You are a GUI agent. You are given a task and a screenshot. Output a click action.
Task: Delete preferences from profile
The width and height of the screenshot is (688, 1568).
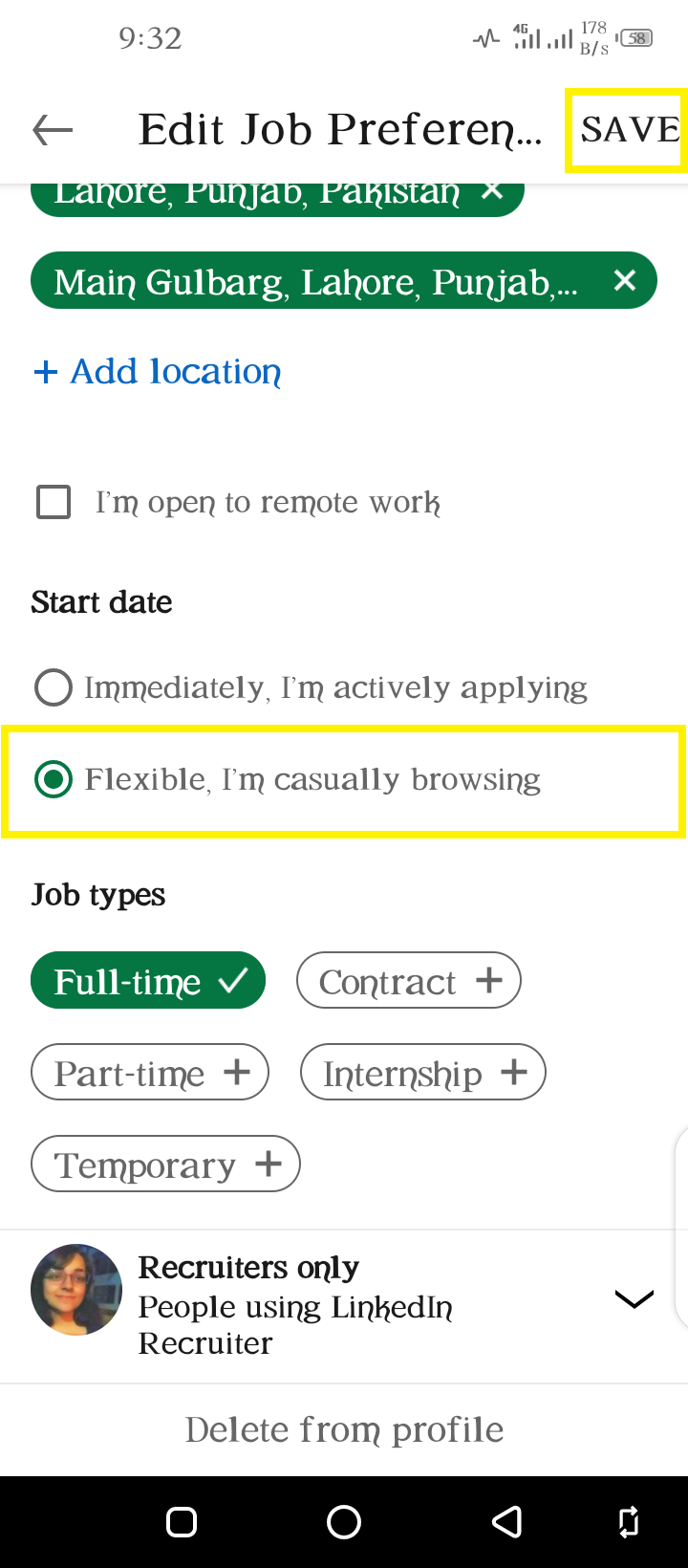[x=344, y=1429]
